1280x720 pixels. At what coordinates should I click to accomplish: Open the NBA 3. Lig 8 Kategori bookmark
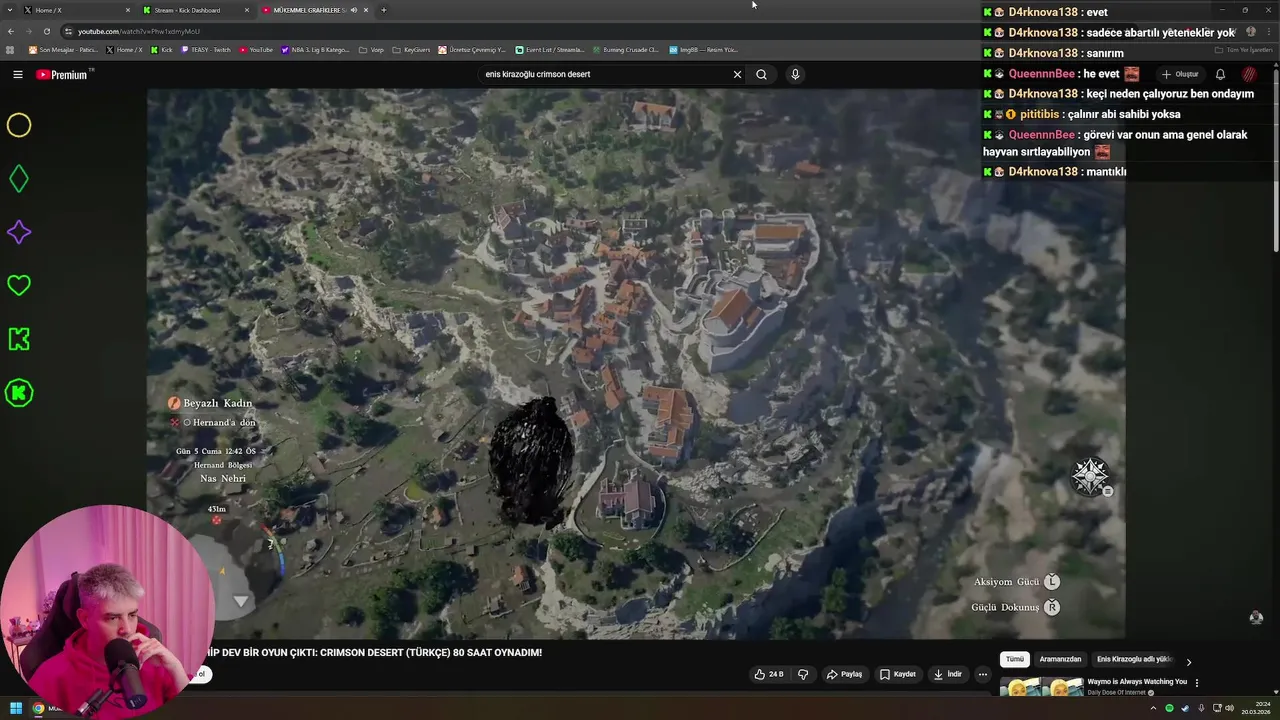316,50
